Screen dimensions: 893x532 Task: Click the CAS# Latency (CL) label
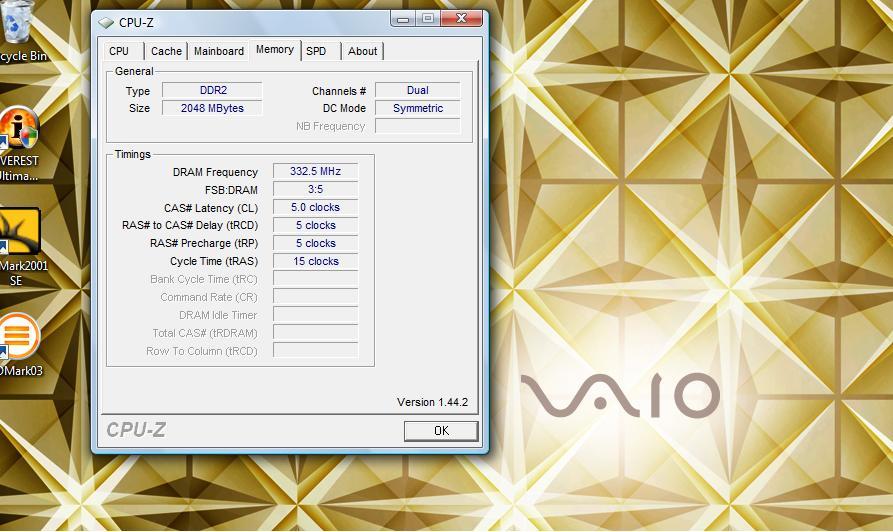[x=211, y=208]
